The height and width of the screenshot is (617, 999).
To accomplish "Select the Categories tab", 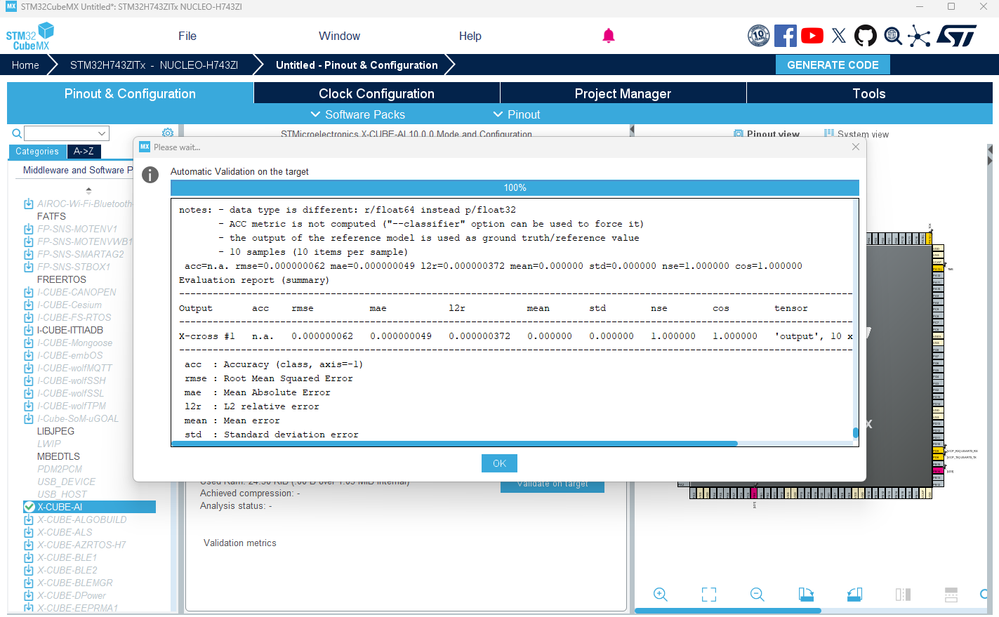I will (x=37, y=151).
